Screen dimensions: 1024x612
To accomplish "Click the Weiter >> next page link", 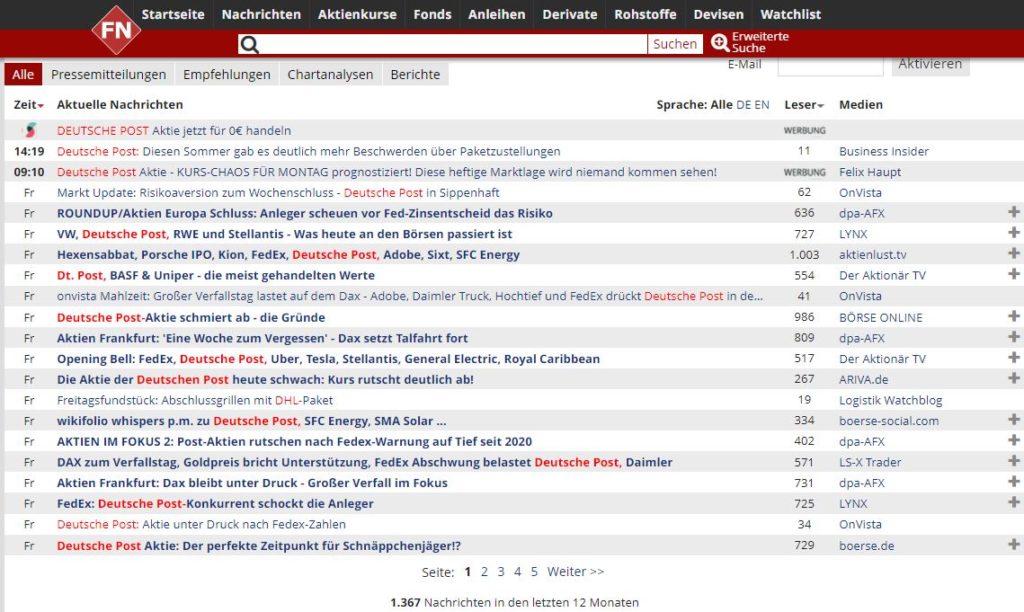I will [575, 572].
